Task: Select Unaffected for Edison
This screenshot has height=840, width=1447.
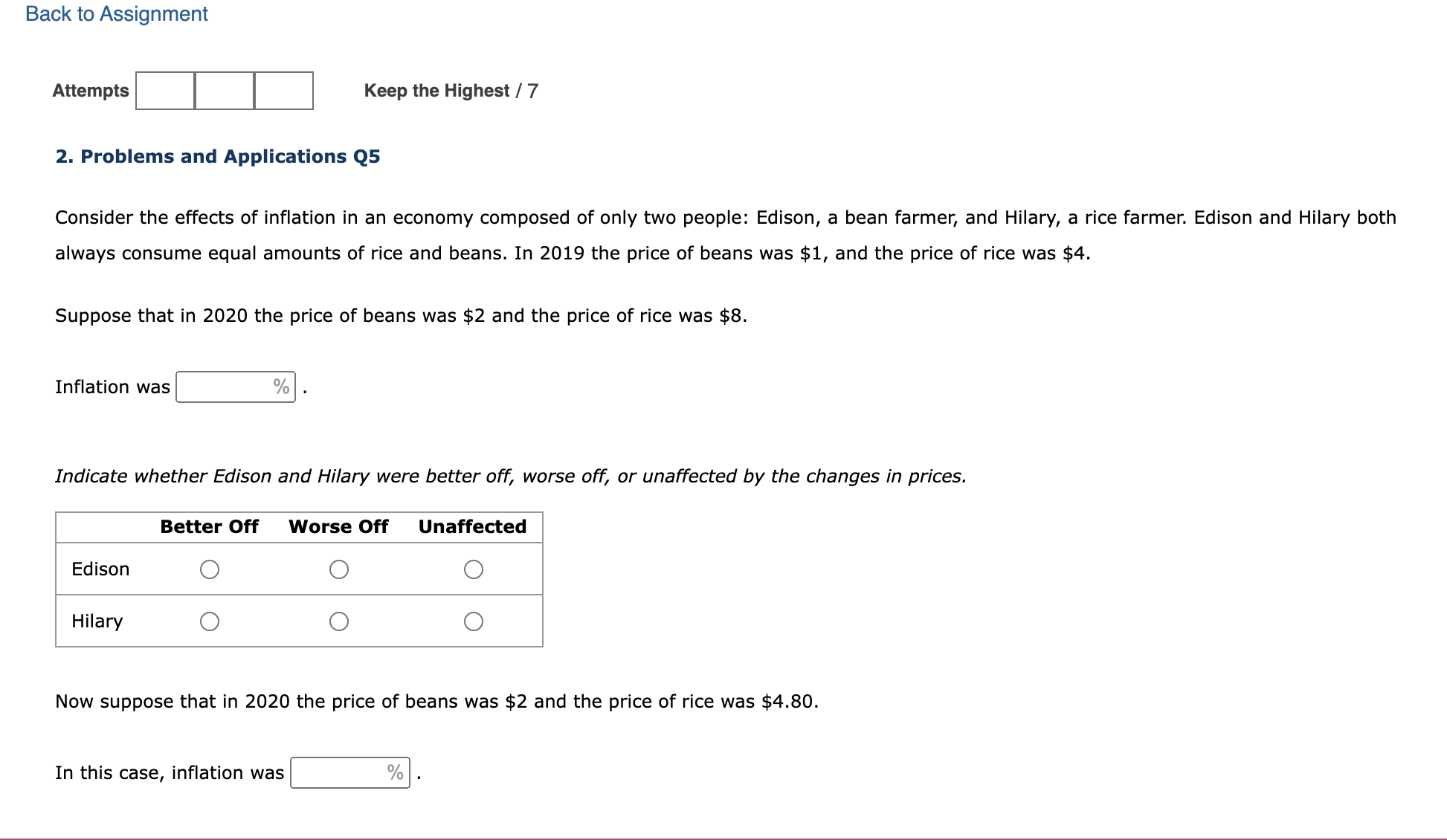Action: click(x=474, y=569)
